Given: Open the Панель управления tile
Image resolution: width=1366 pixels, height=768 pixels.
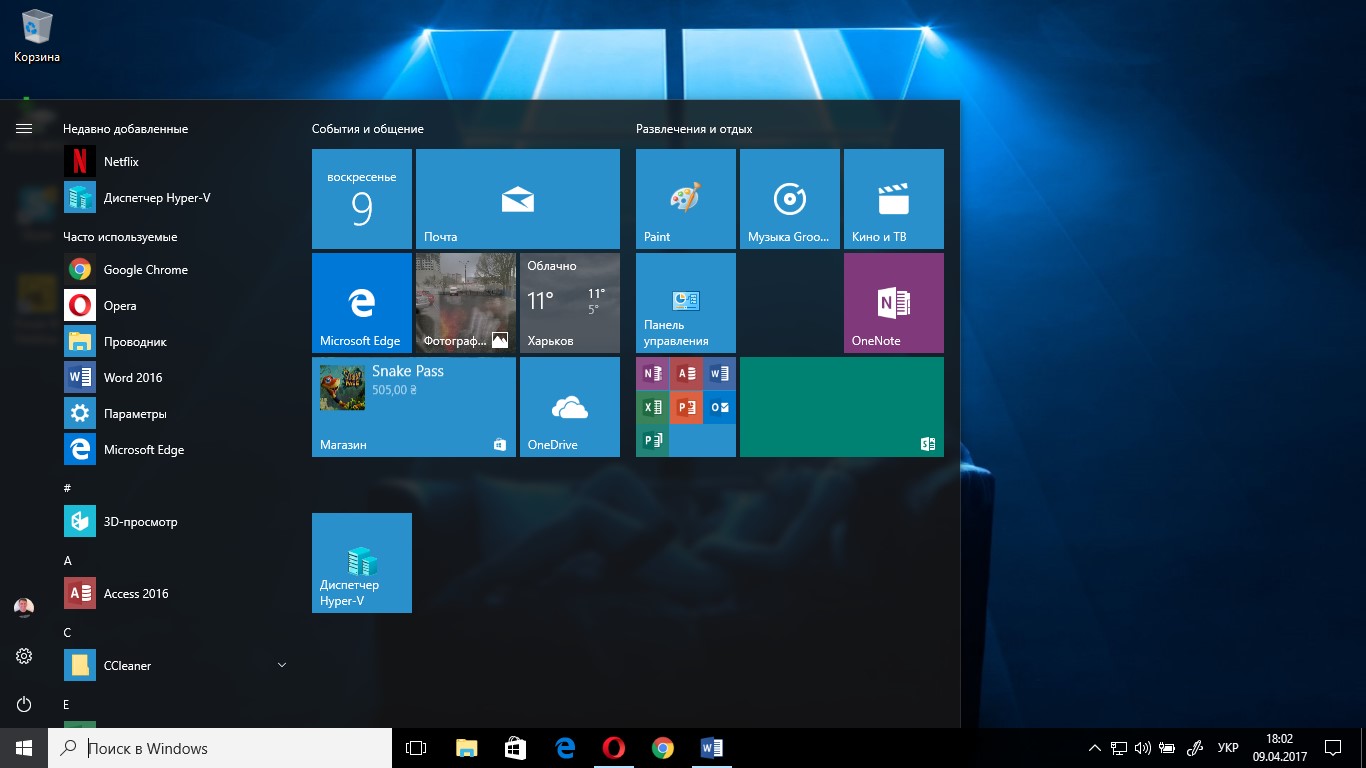Looking at the screenshot, I should click(x=686, y=303).
